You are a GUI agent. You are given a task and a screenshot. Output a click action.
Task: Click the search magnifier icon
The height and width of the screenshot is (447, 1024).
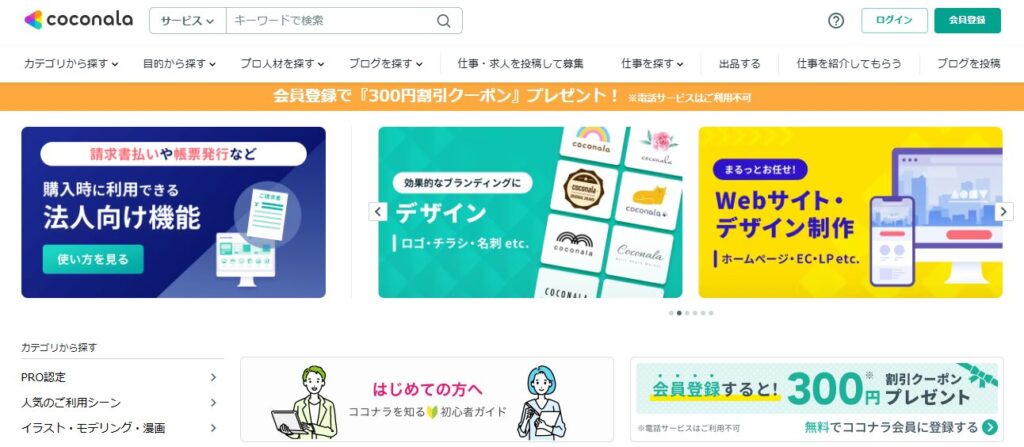pos(443,21)
